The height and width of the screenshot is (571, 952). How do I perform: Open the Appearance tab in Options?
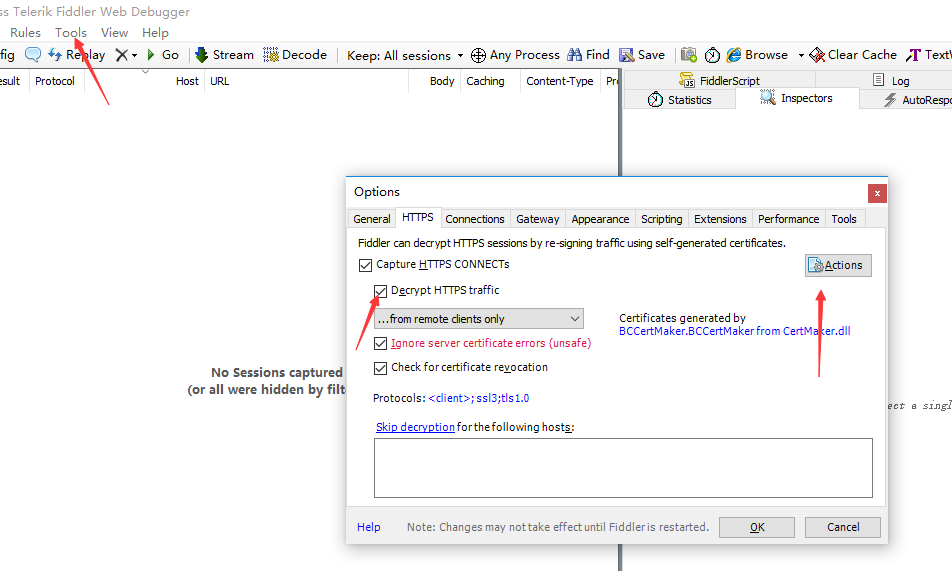click(x=600, y=219)
